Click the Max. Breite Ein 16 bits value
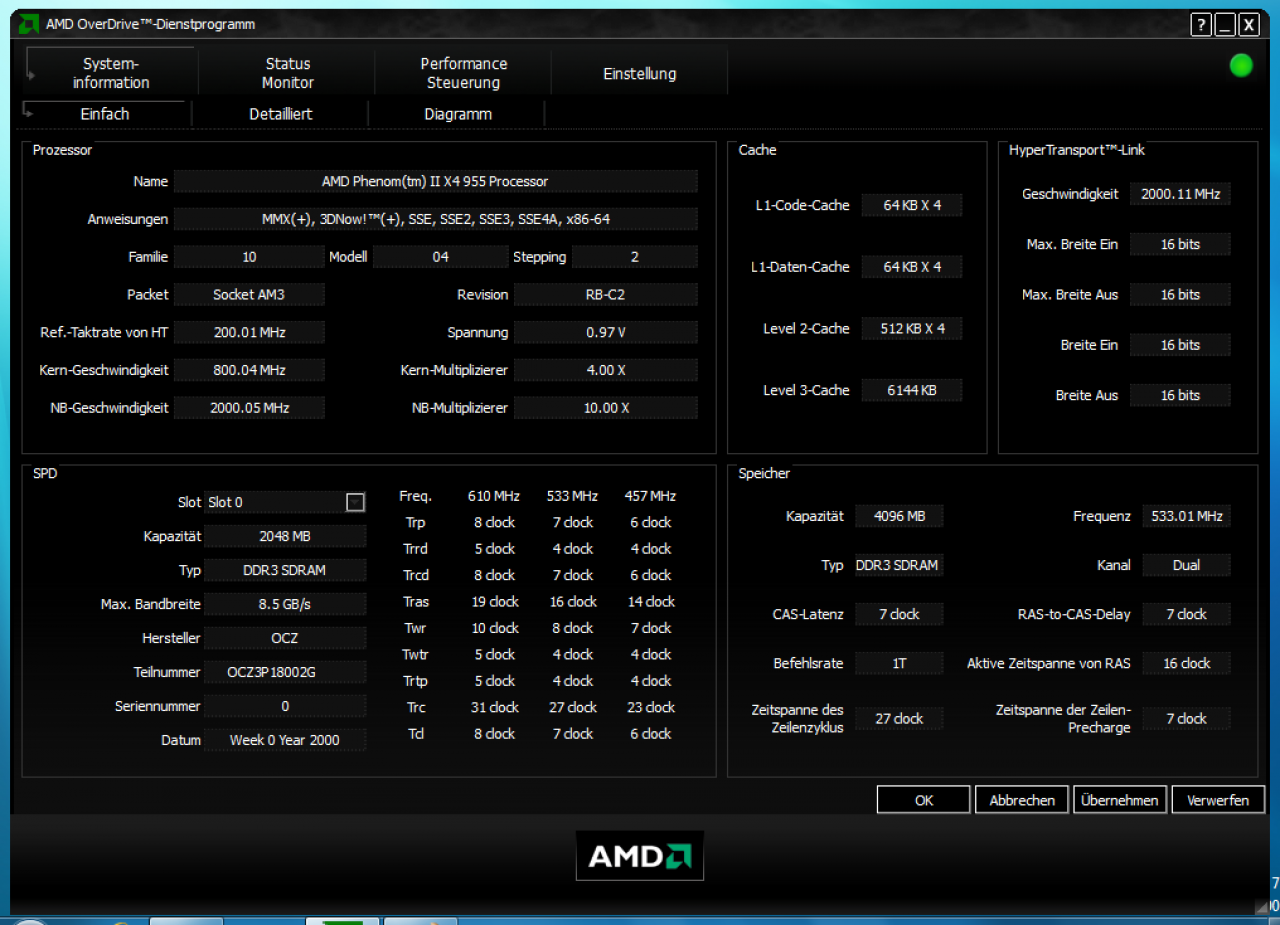The height and width of the screenshot is (925, 1280). pos(1180,244)
